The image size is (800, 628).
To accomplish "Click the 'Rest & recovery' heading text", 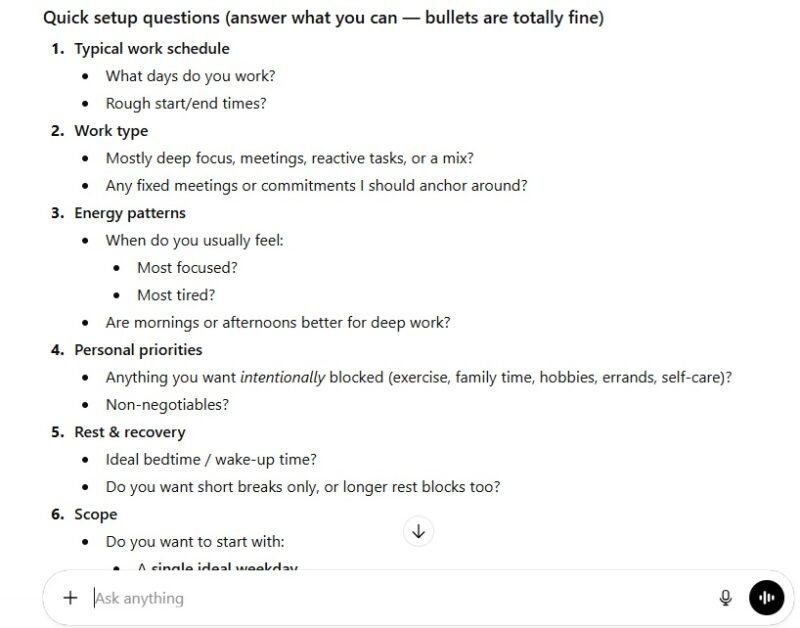I will pos(129,431).
